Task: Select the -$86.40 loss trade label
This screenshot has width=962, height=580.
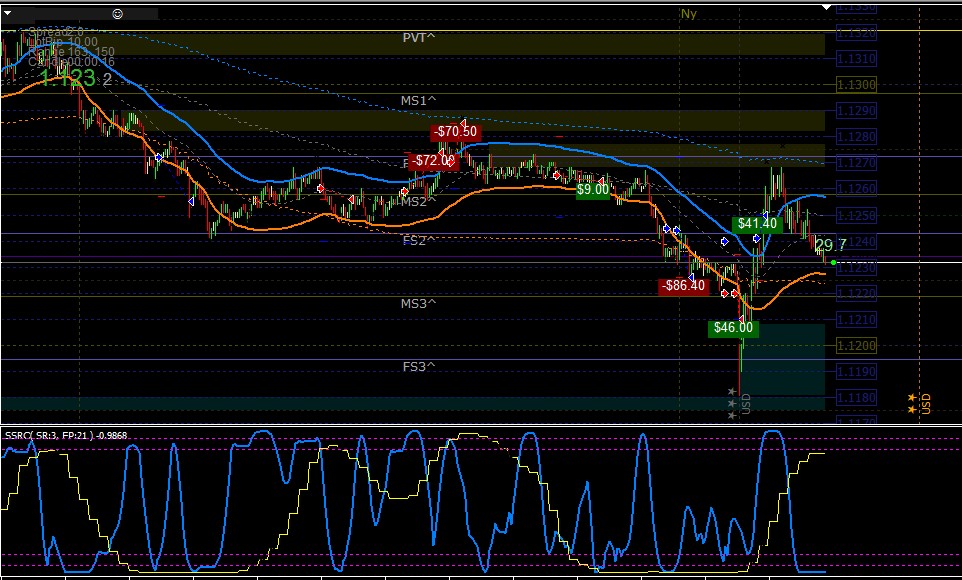Action: click(x=683, y=286)
